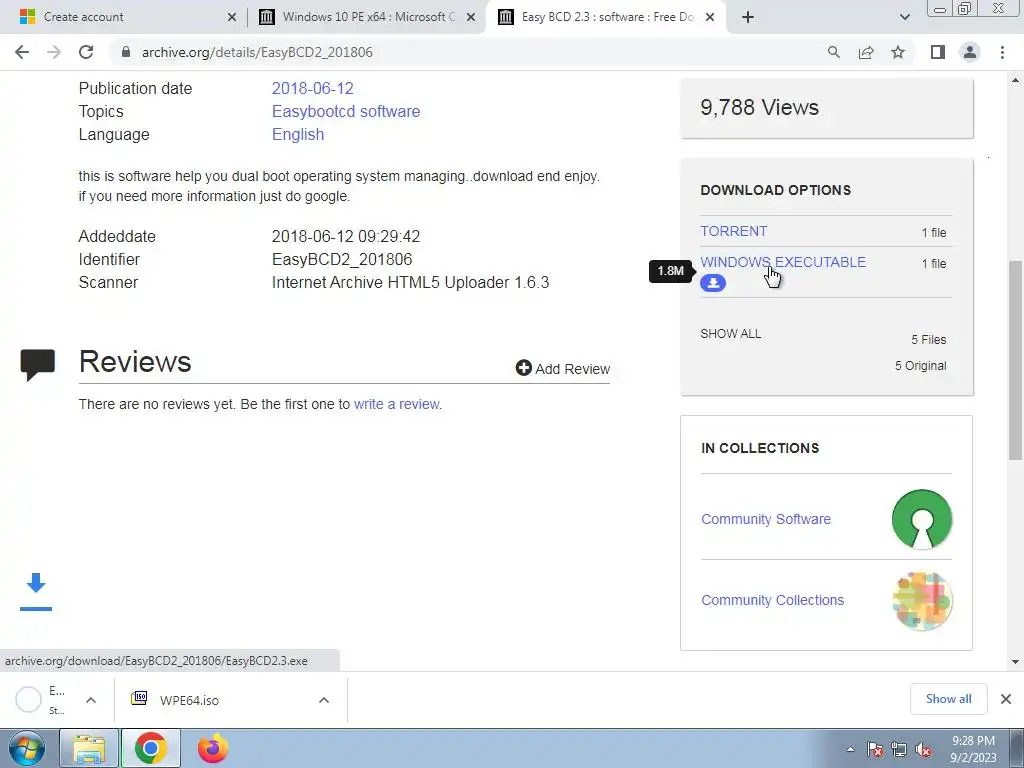Click the write a review link
The height and width of the screenshot is (768, 1024).
(x=396, y=404)
